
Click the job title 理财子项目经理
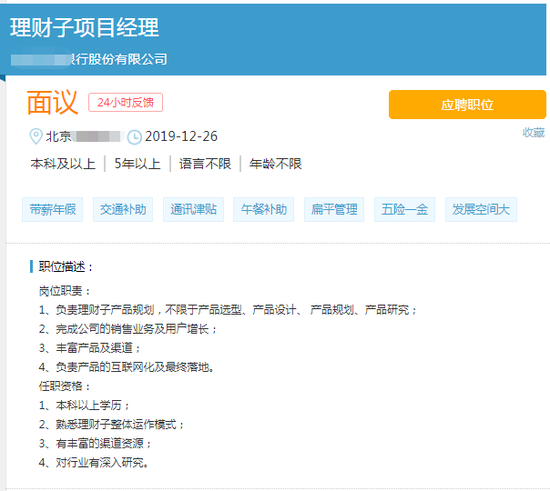coord(85,27)
